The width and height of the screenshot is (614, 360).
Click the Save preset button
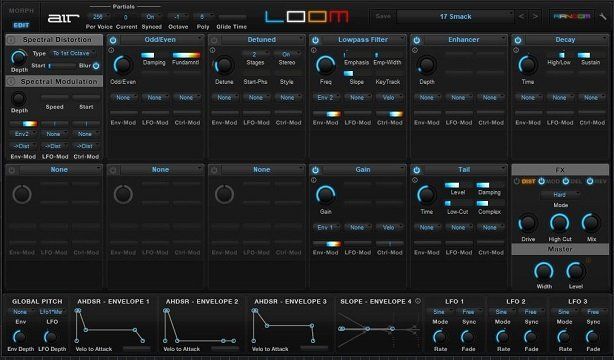pos(383,16)
